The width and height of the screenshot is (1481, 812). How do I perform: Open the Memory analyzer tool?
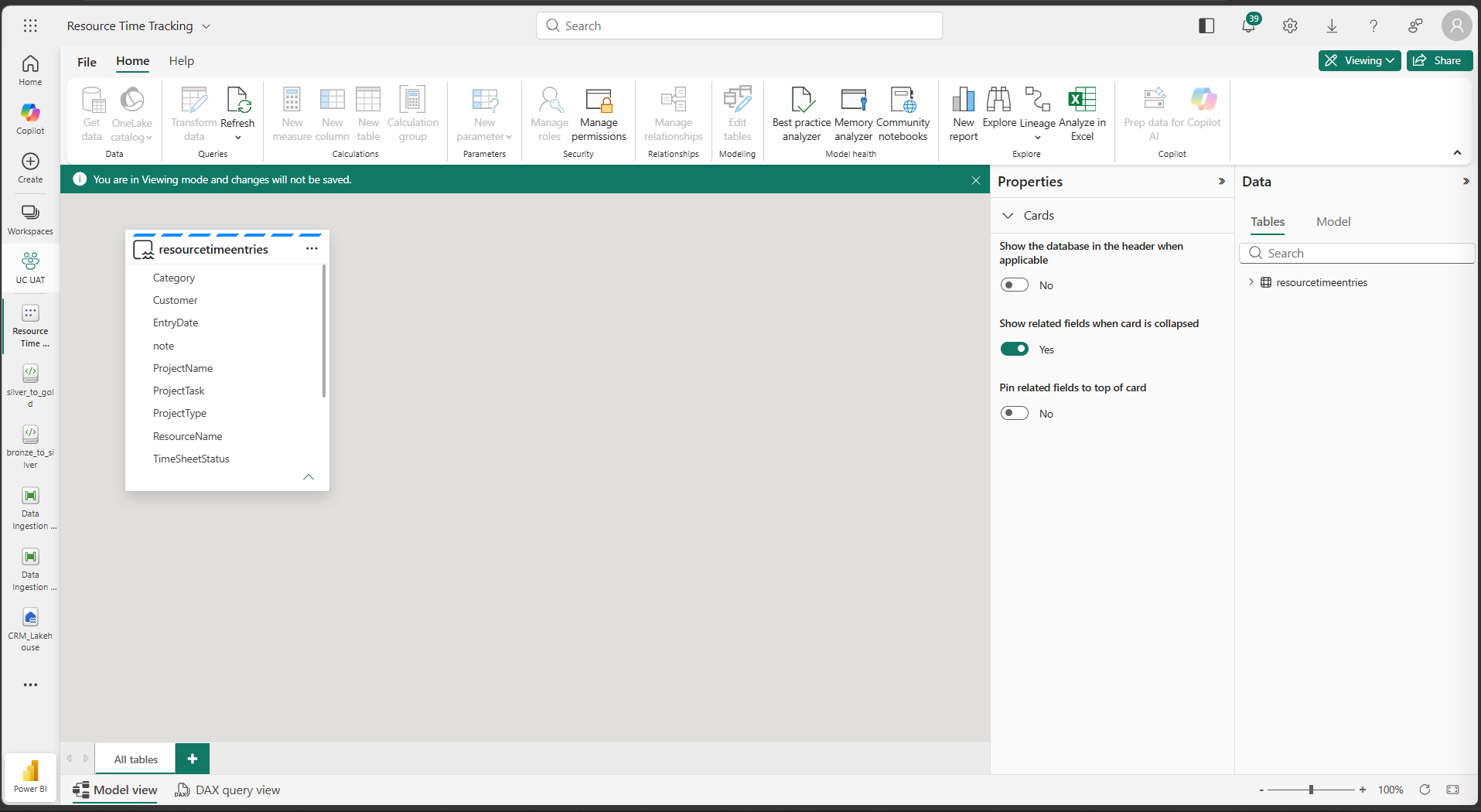853,114
